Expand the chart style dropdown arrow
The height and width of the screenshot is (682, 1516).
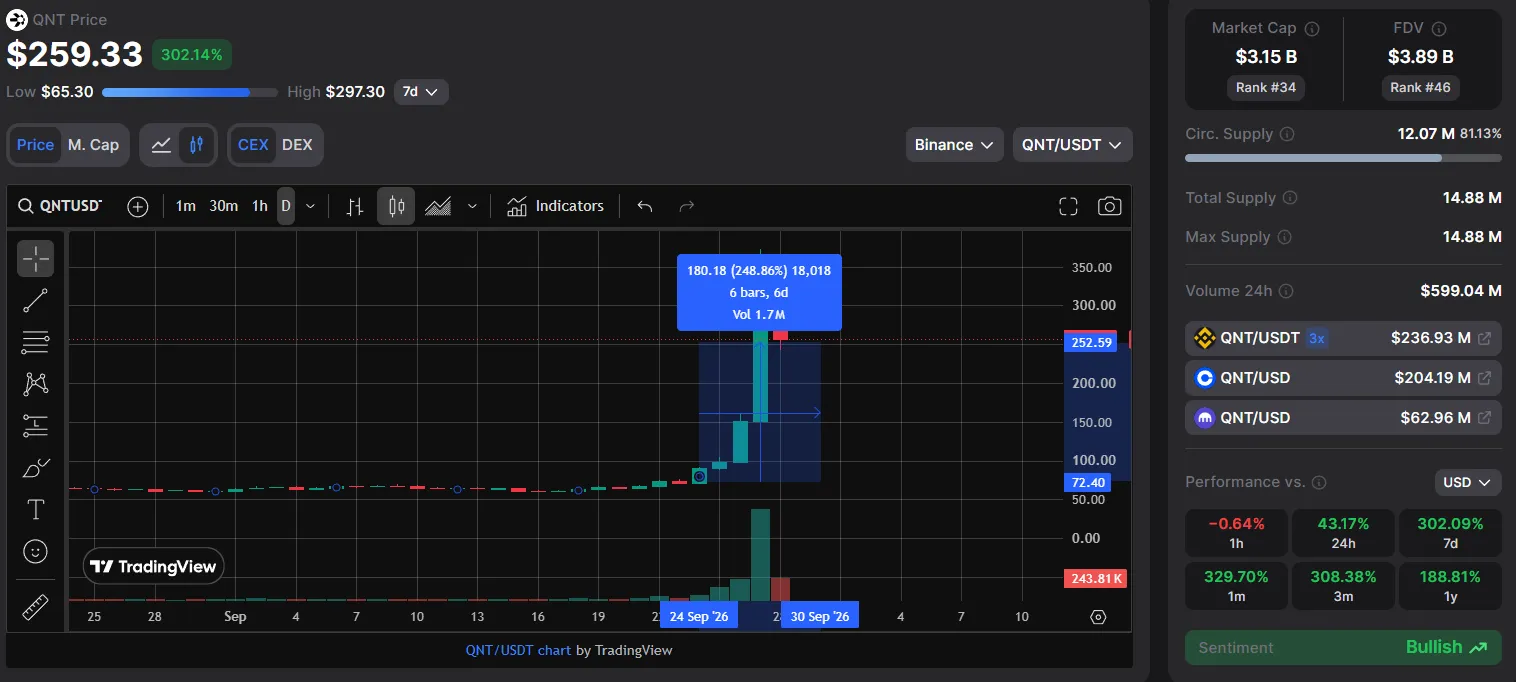(472, 206)
